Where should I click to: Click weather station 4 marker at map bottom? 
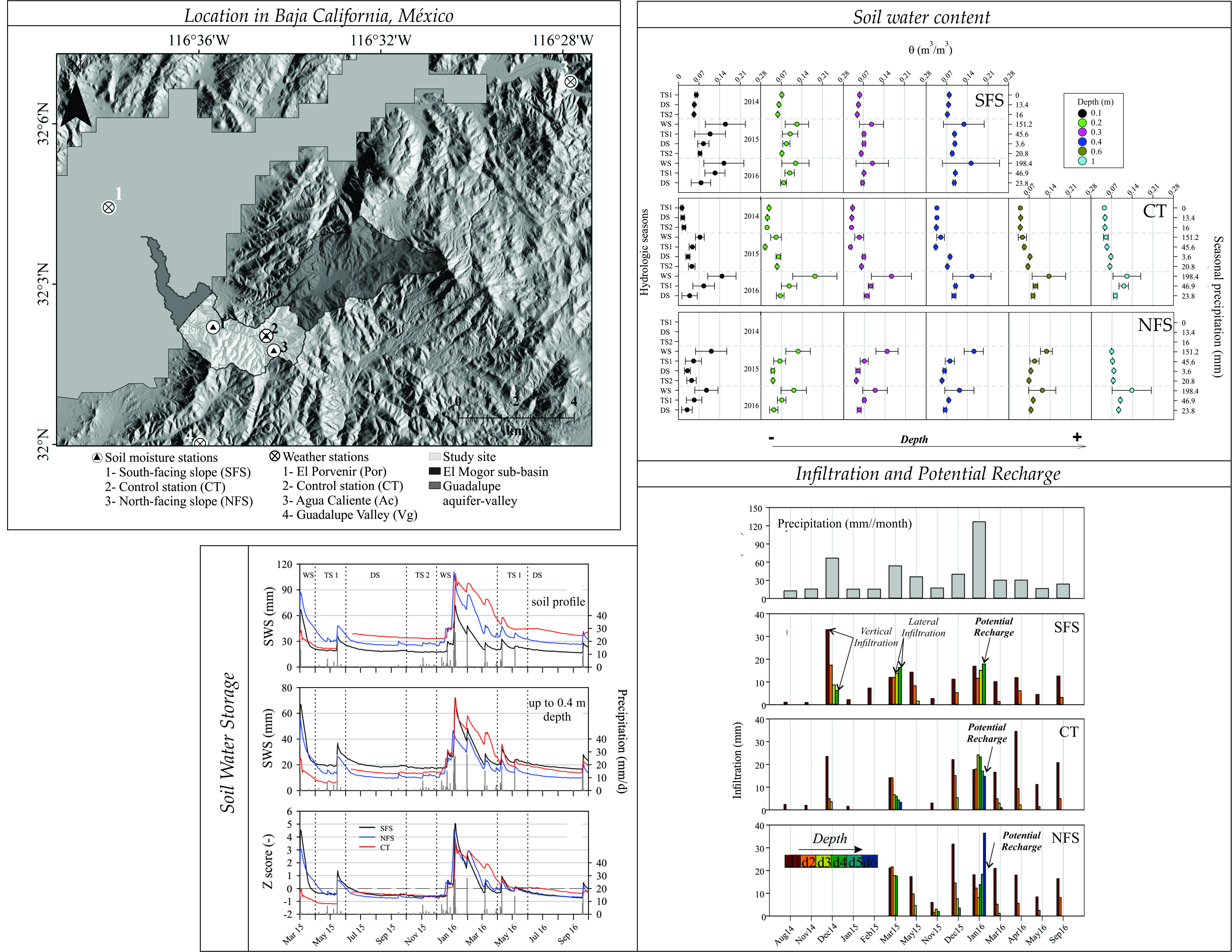[x=200, y=443]
